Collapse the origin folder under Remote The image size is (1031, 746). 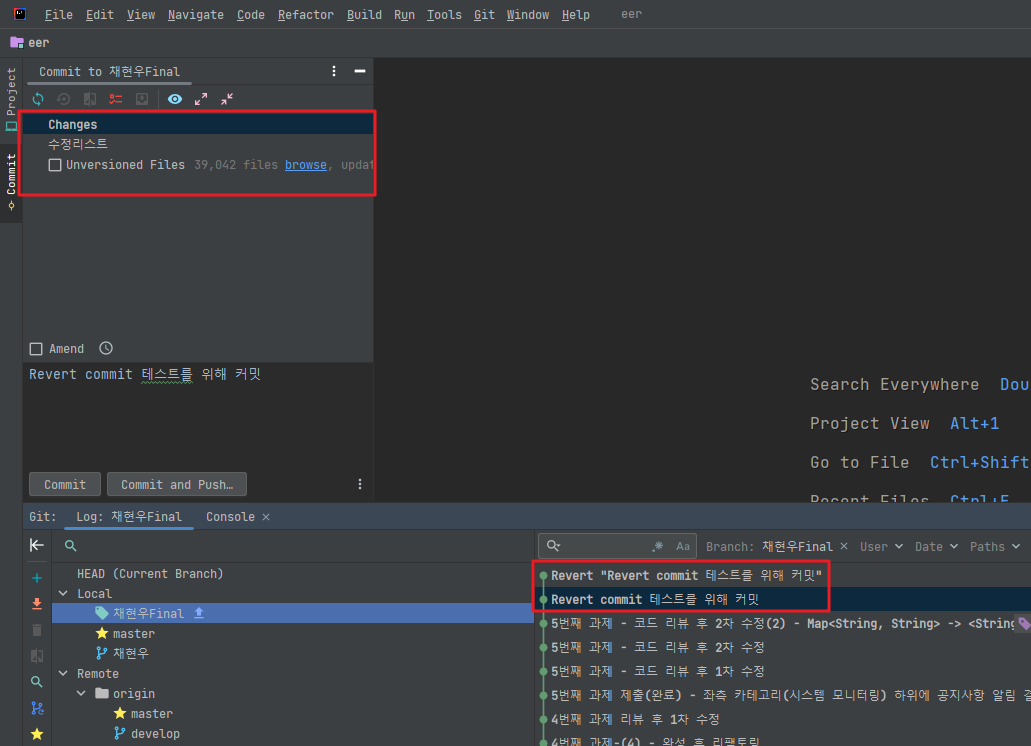pyautogui.click(x=81, y=693)
